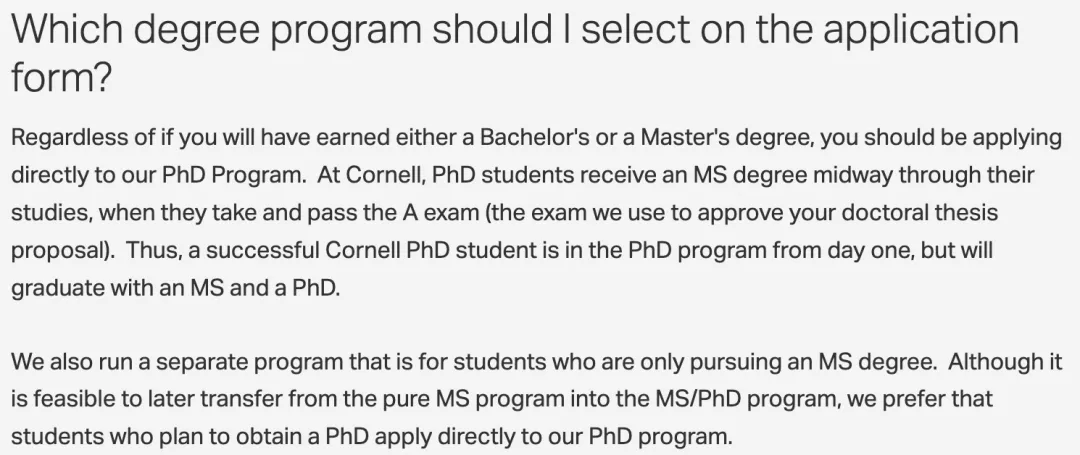Click the words "PhD Program." after "directly to our"
The height and width of the screenshot is (455, 1080).
tap(235, 175)
